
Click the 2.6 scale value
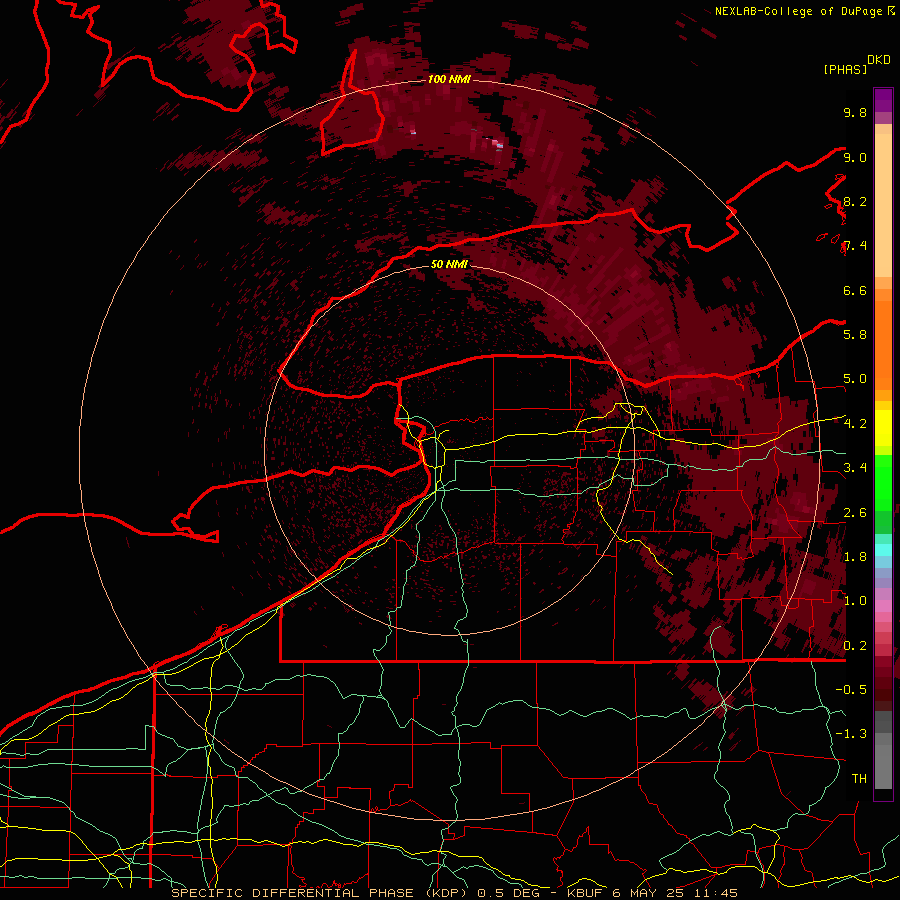point(855,513)
